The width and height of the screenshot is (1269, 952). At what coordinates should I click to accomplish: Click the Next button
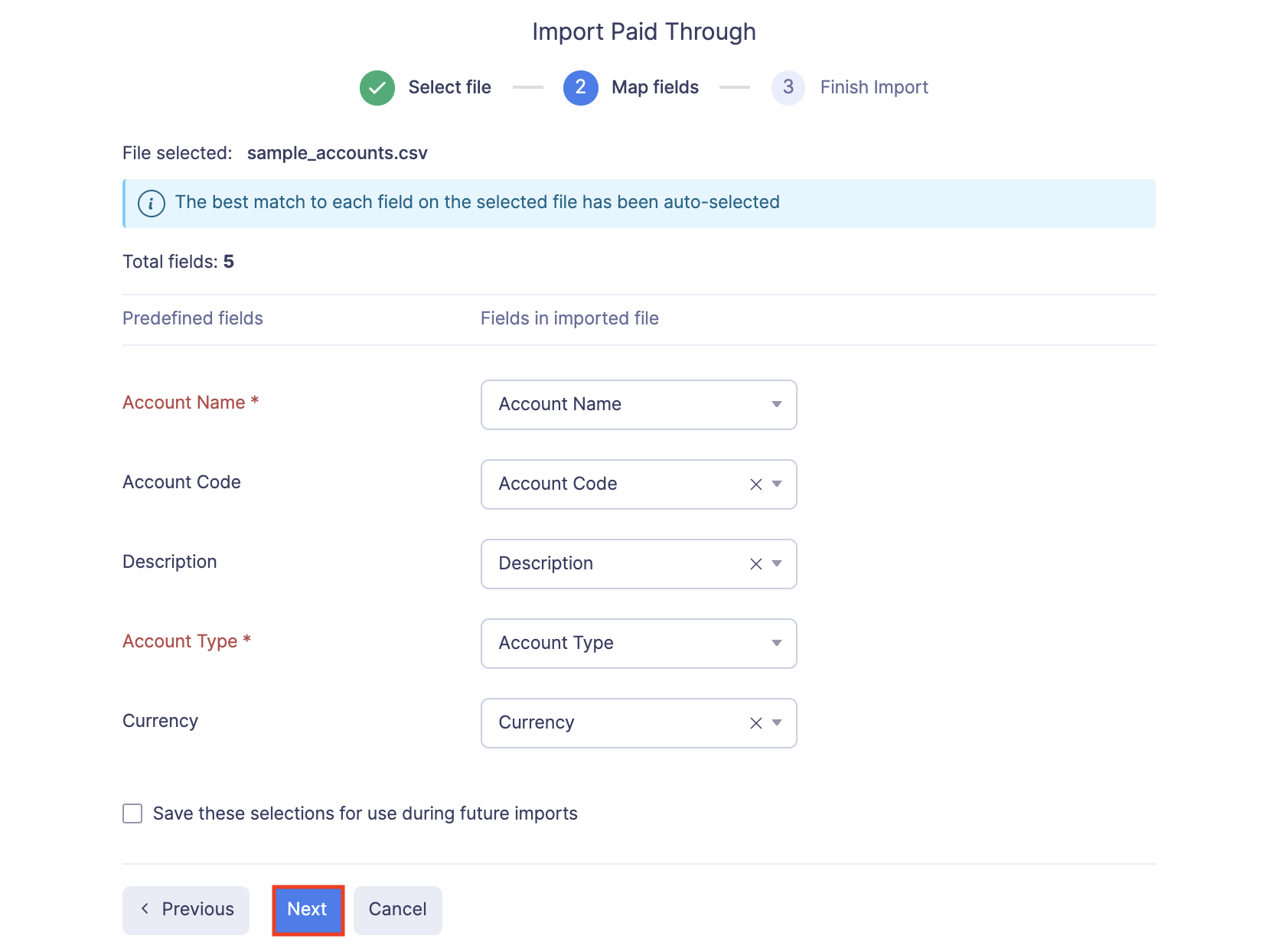(x=307, y=909)
